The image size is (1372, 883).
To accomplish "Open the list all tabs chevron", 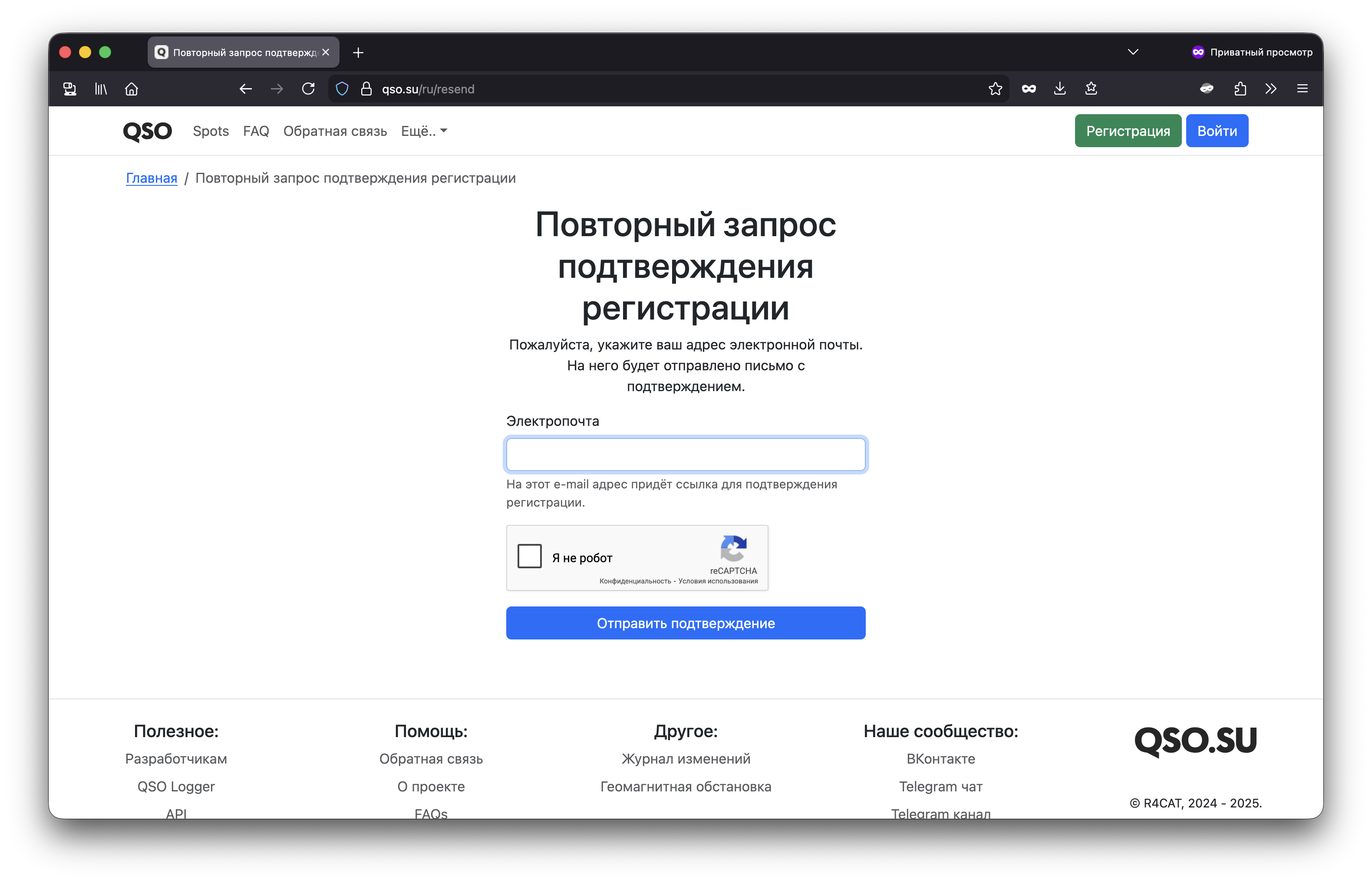I will coord(1133,52).
